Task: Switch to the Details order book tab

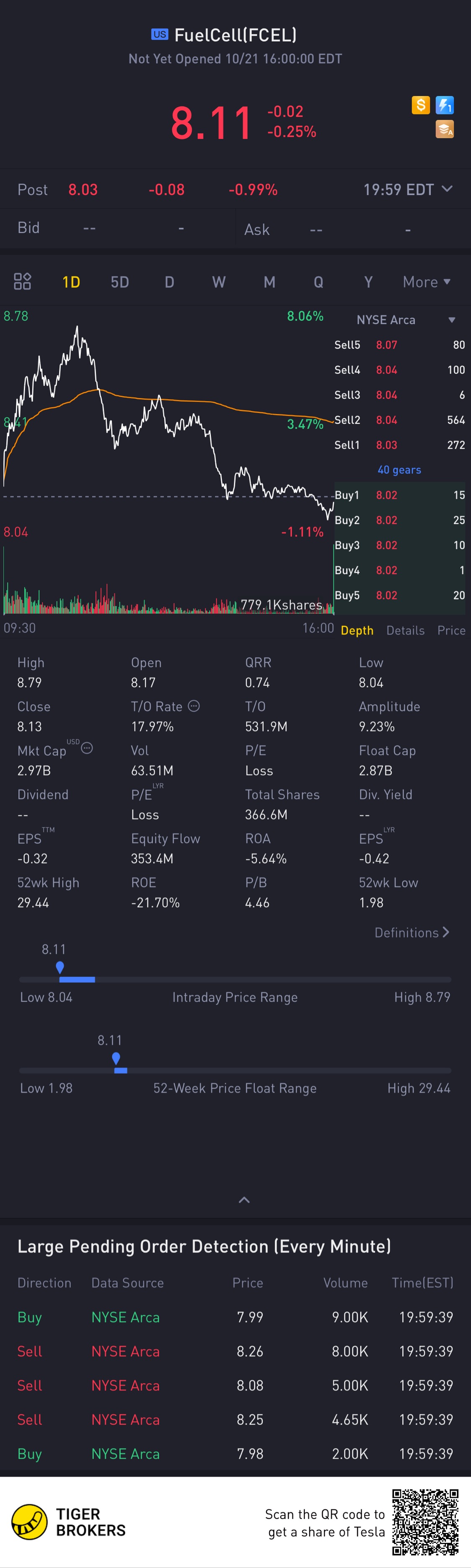Action: coord(405,630)
